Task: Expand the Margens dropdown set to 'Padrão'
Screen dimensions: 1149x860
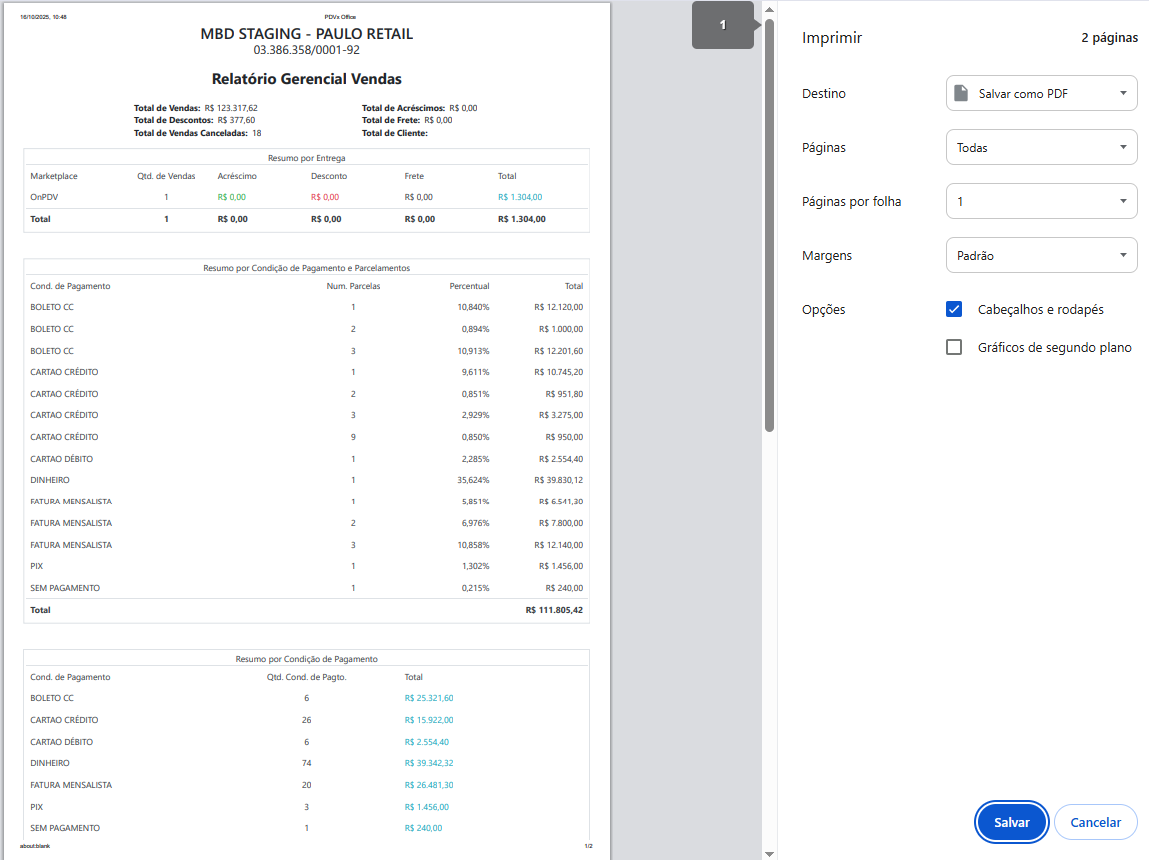Action: (x=1041, y=255)
